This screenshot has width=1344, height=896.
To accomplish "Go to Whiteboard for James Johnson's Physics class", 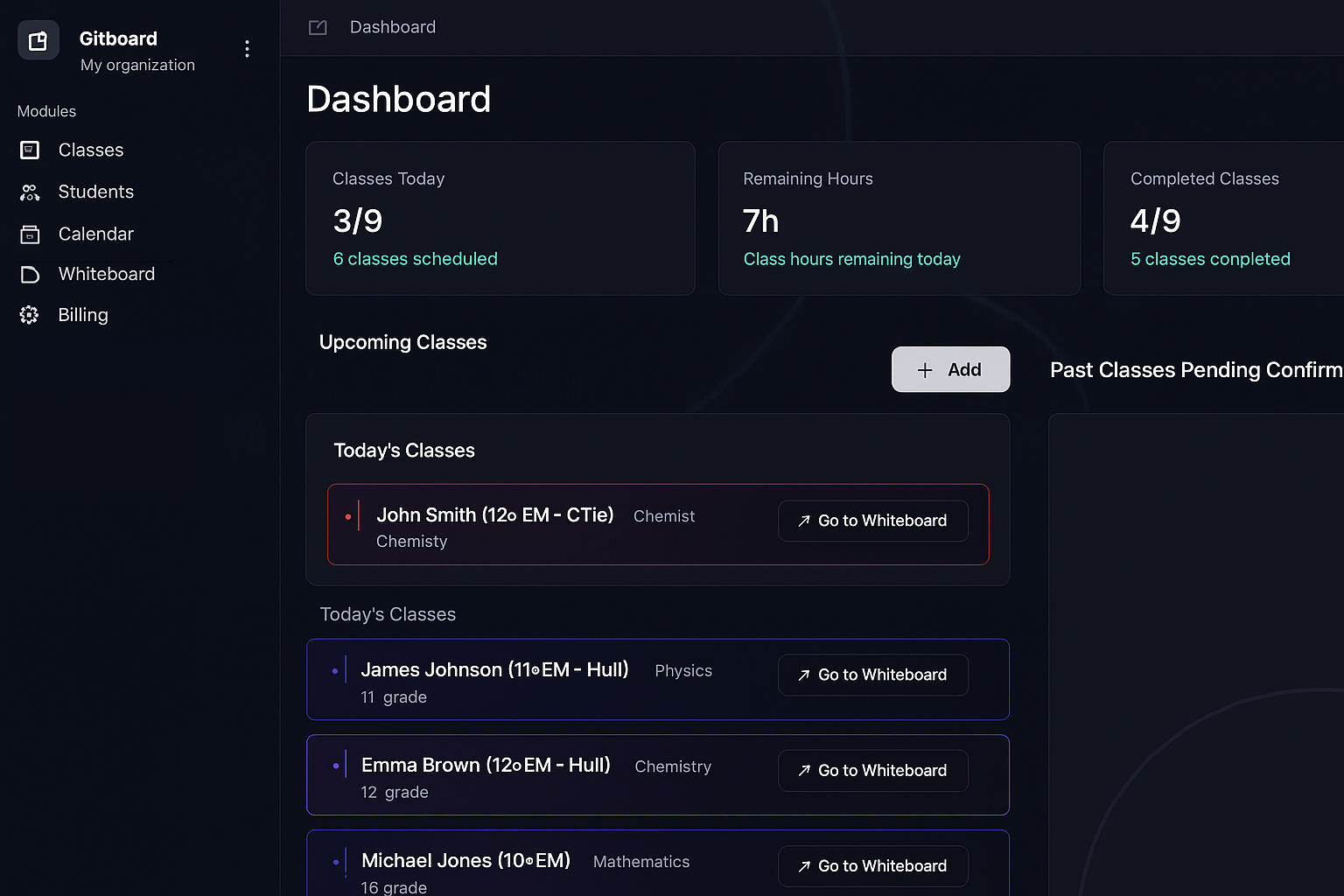I will click(872, 675).
